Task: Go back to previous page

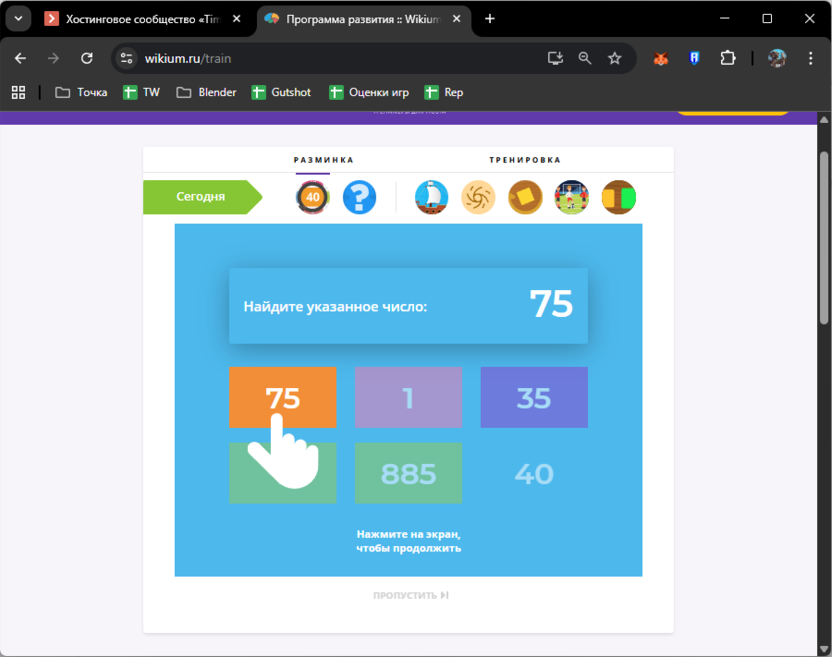Action: tap(20, 58)
